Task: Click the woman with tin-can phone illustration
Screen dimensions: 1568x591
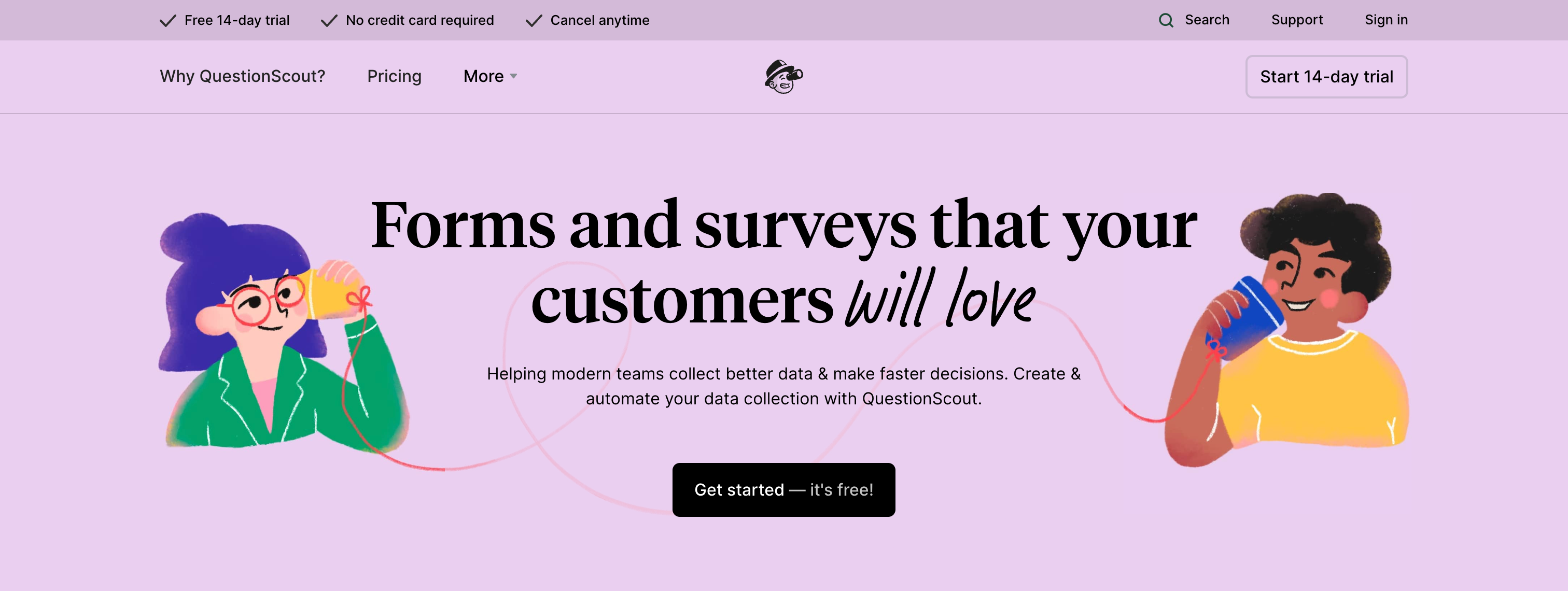Action: coord(262,329)
